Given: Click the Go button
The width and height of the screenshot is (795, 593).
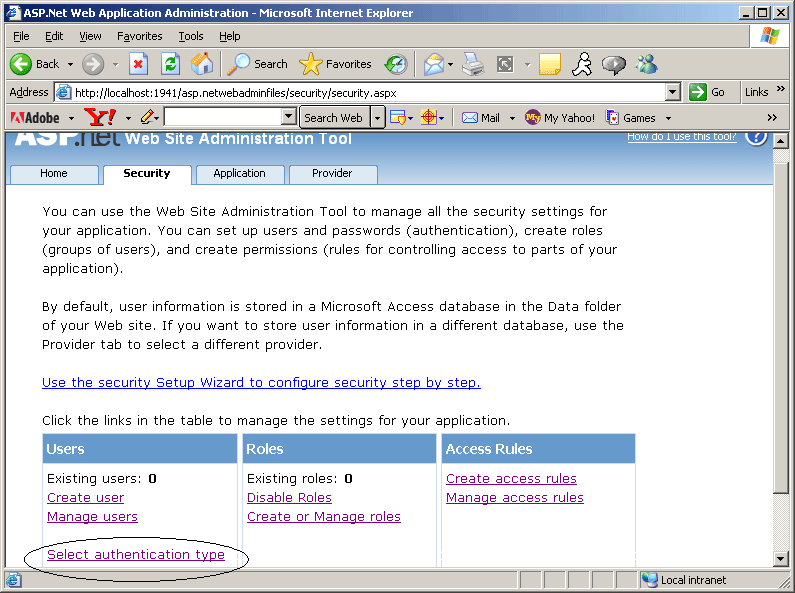Looking at the screenshot, I should 708,92.
